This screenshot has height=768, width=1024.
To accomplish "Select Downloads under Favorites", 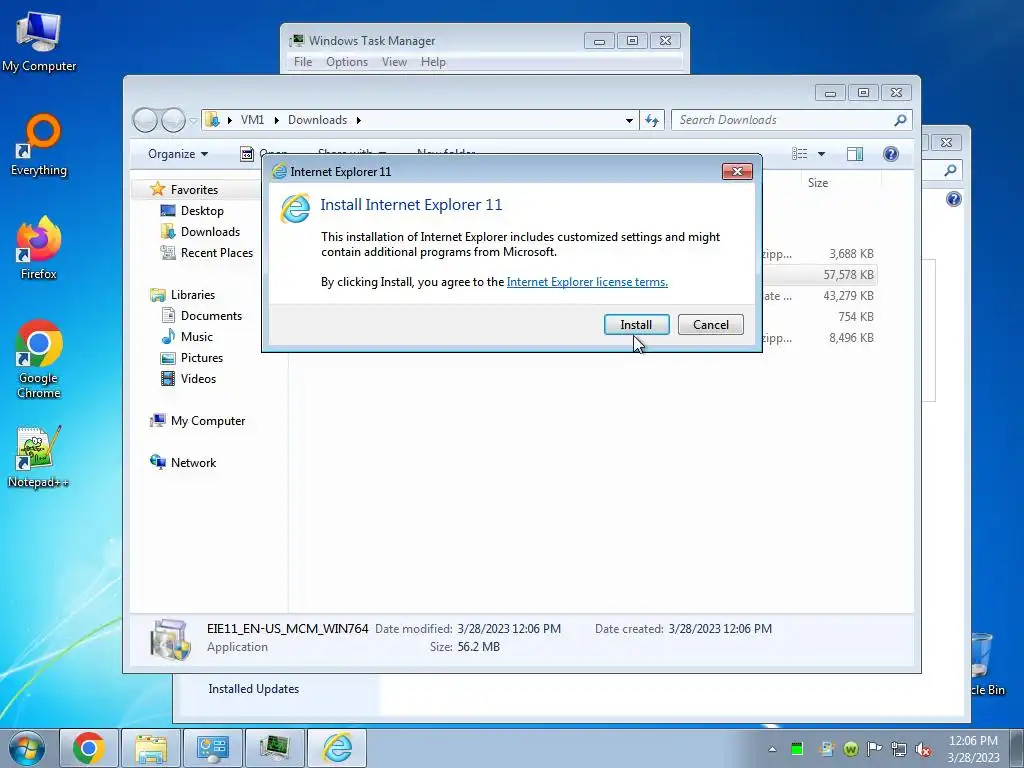I will [x=210, y=232].
